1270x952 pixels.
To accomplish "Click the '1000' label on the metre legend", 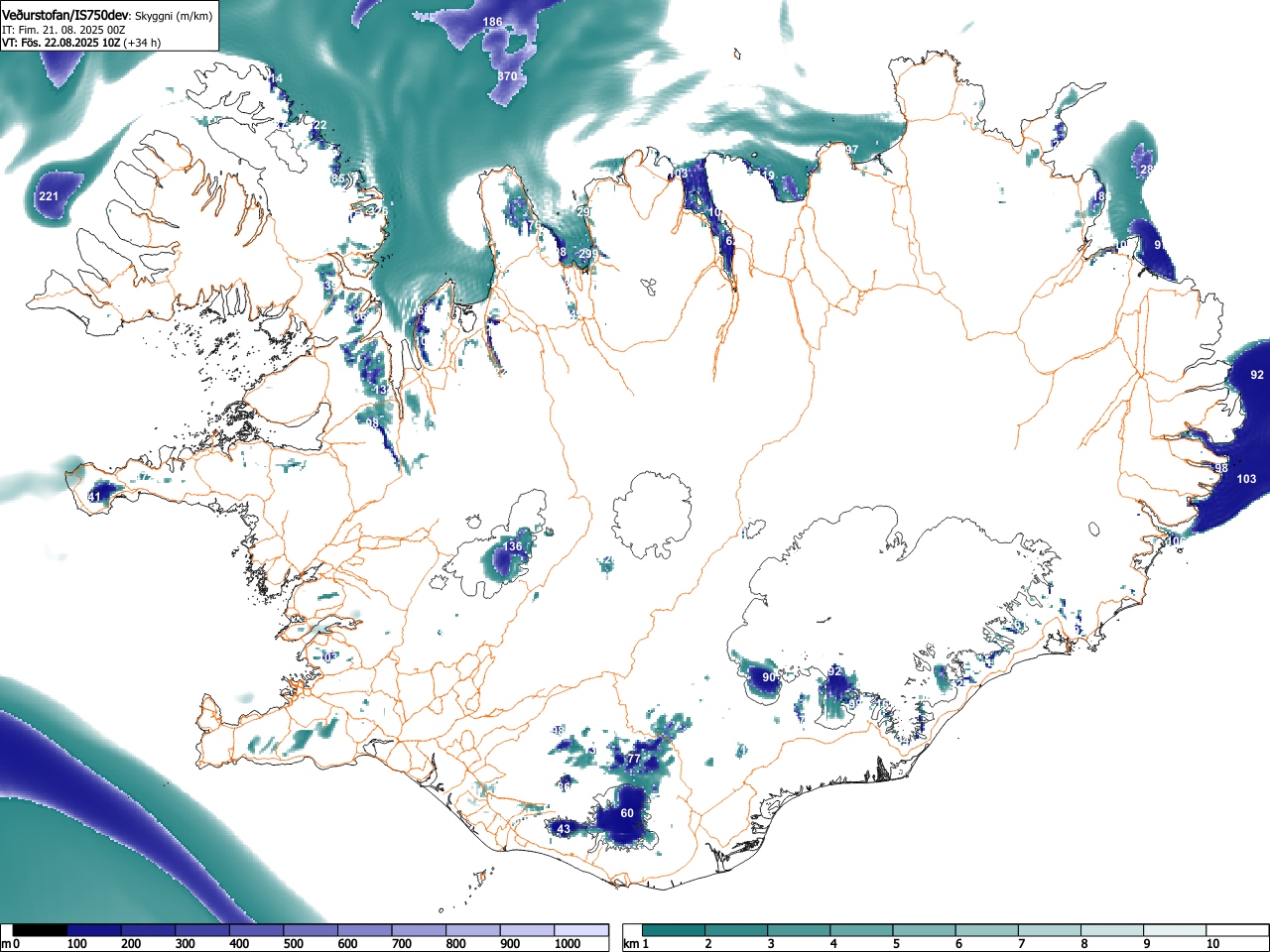I will [x=568, y=944].
